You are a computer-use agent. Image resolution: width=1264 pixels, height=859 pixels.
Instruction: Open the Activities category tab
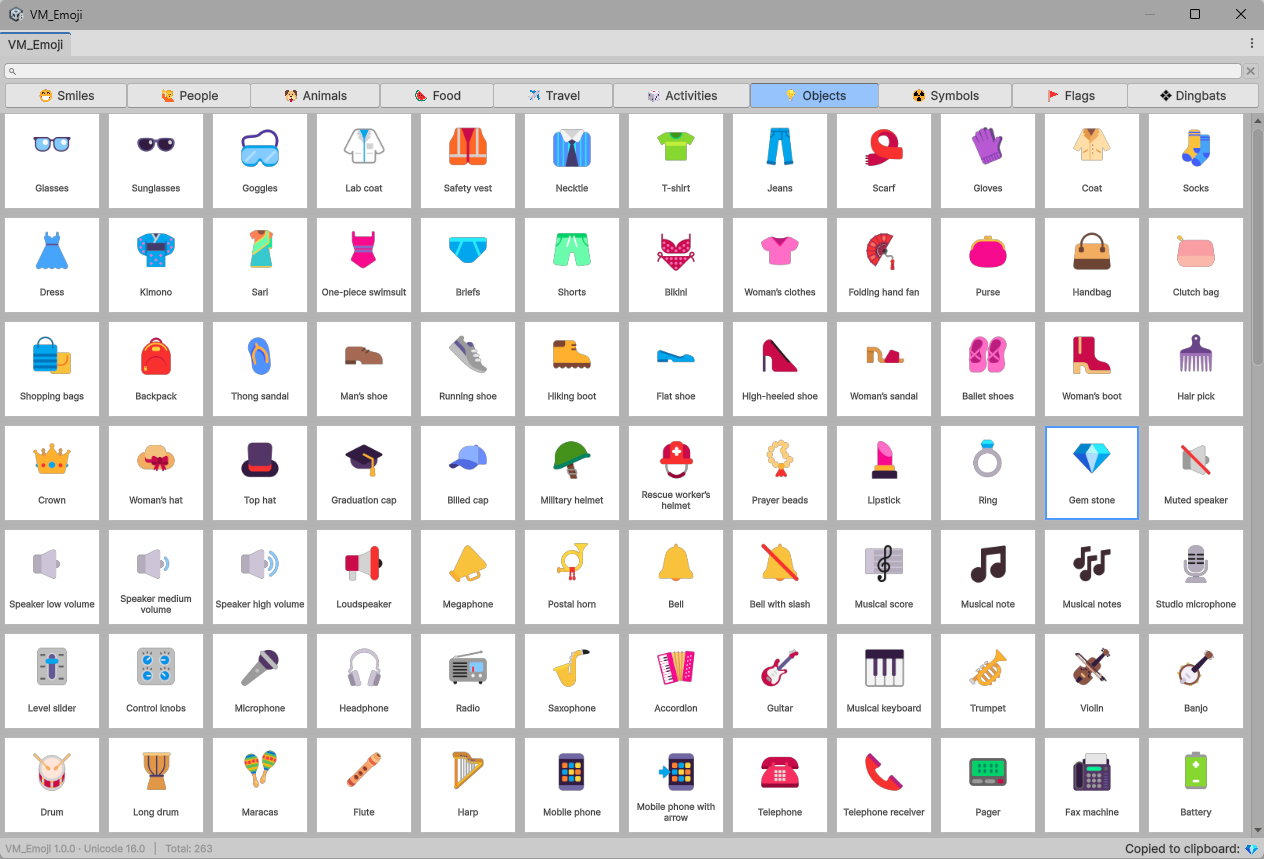pyautogui.click(x=682, y=96)
